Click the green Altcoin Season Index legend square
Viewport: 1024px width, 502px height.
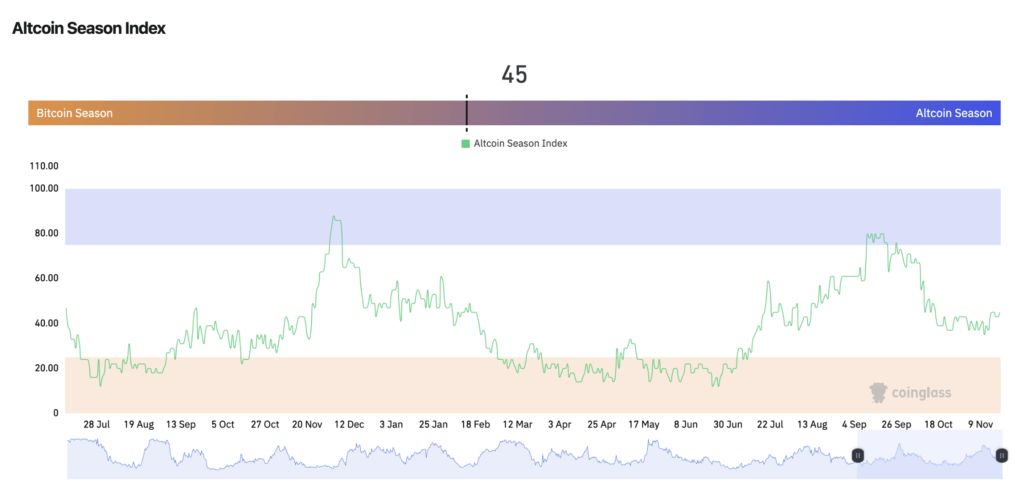[465, 144]
